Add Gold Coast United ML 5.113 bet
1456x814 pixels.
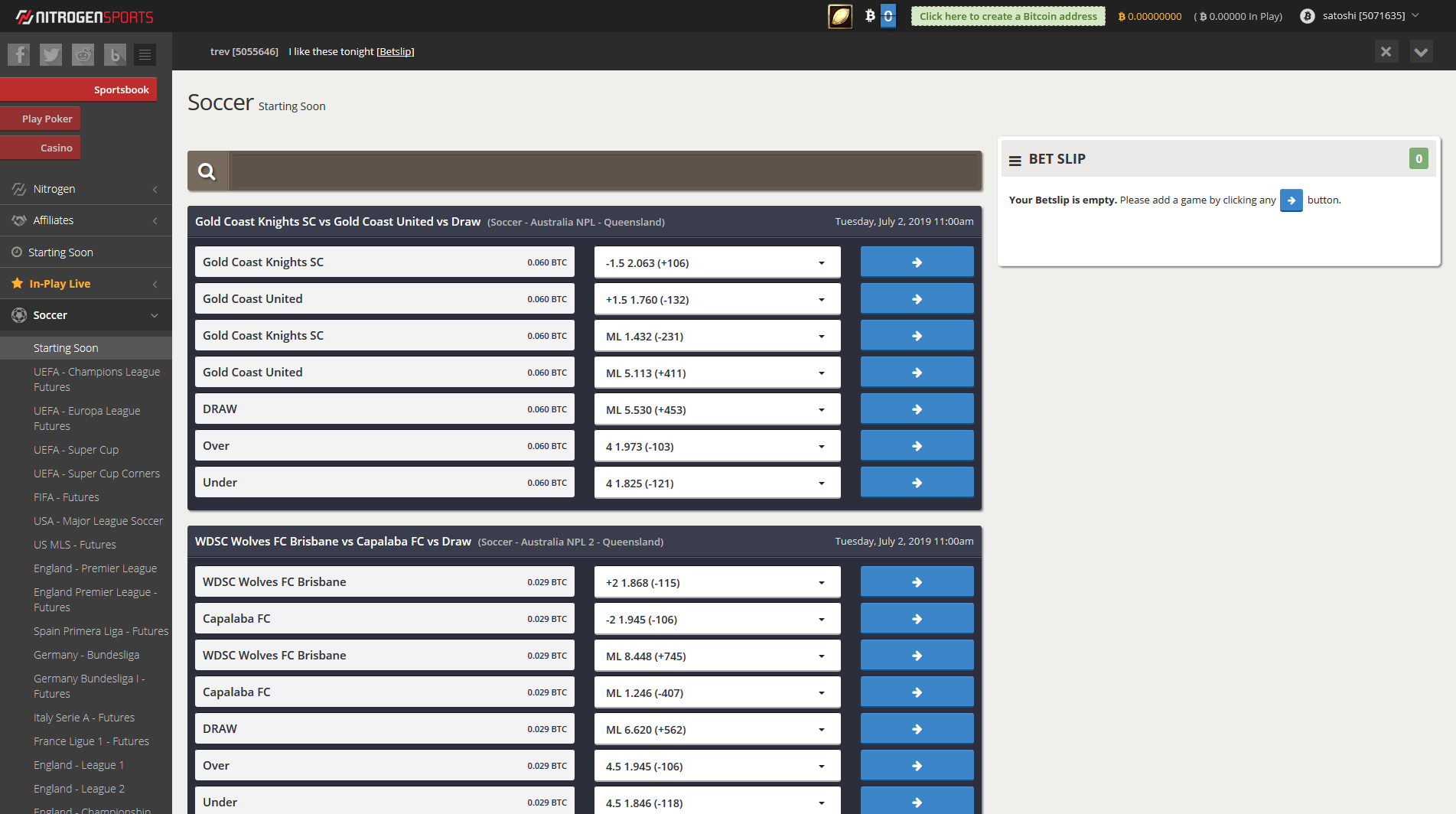(x=917, y=373)
